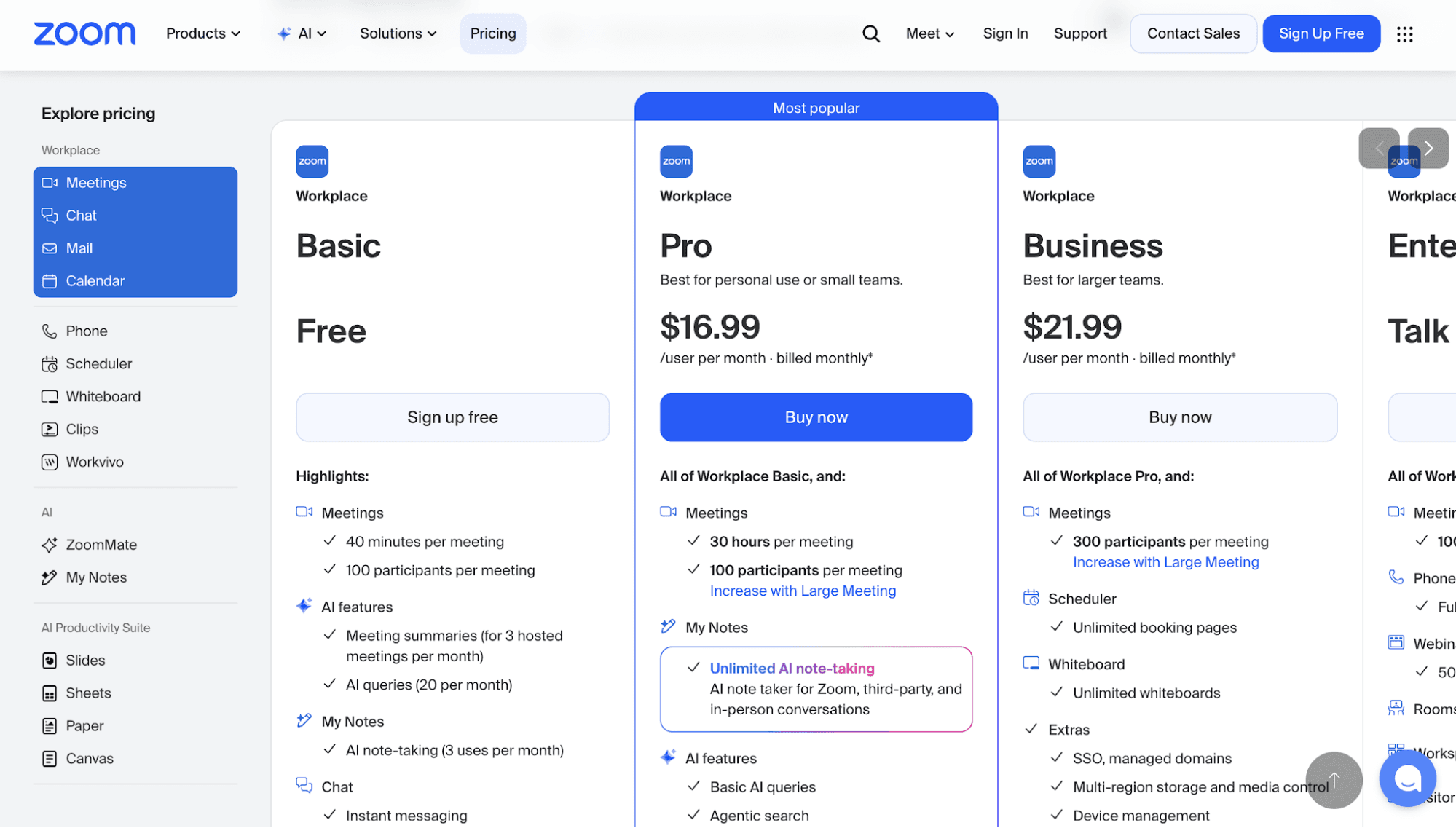
Task: Click the Sign Up Free button
Action: click(1321, 33)
